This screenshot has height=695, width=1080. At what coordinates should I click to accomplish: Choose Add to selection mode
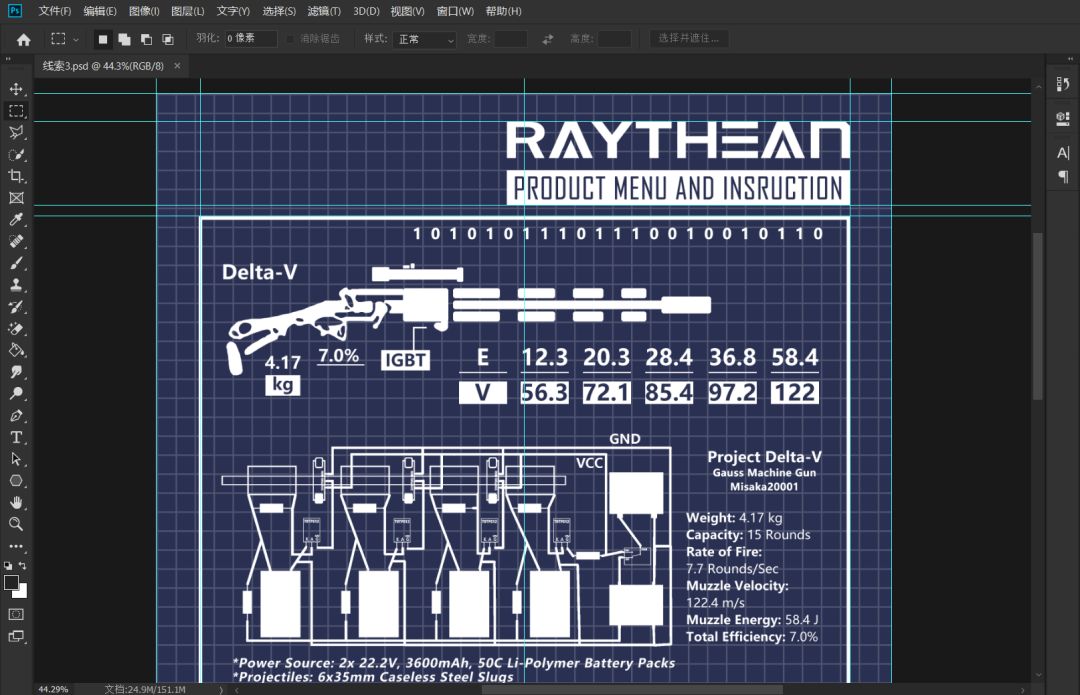click(125, 39)
